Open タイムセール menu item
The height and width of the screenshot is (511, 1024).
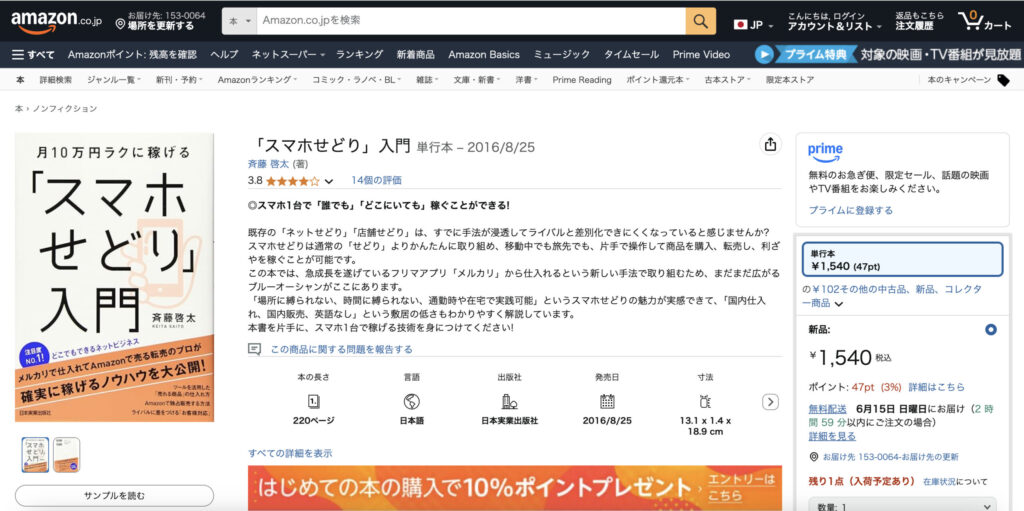click(x=631, y=54)
